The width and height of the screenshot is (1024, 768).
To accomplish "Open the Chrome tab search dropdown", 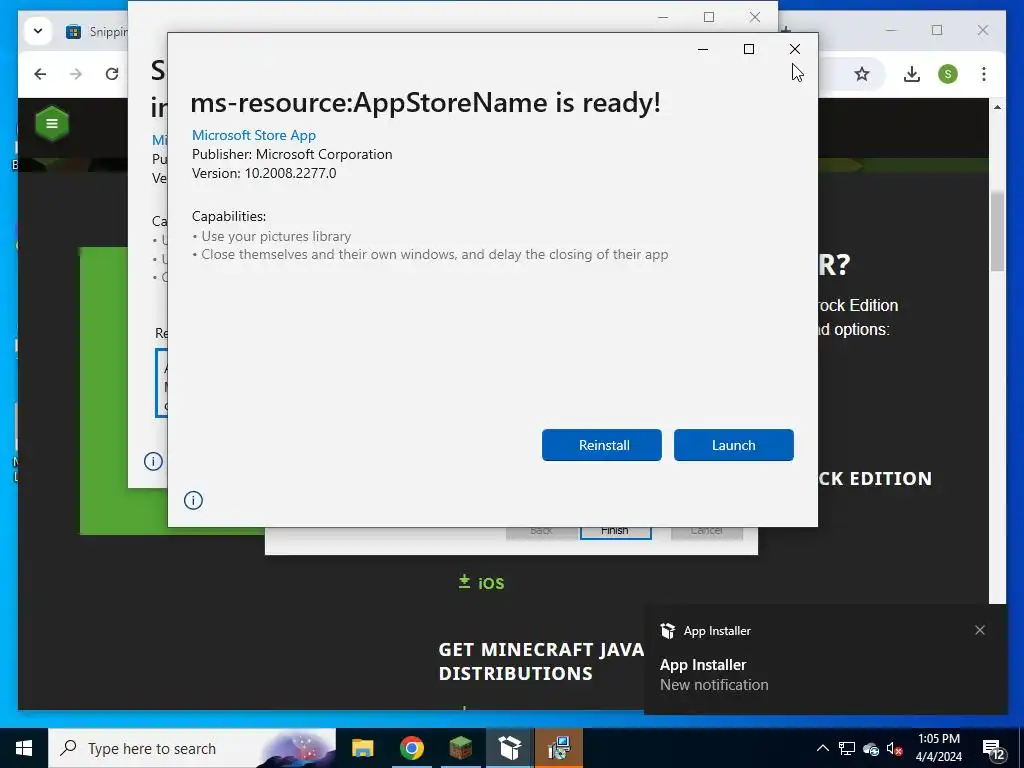I will pyautogui.click(x=38, y=31).
